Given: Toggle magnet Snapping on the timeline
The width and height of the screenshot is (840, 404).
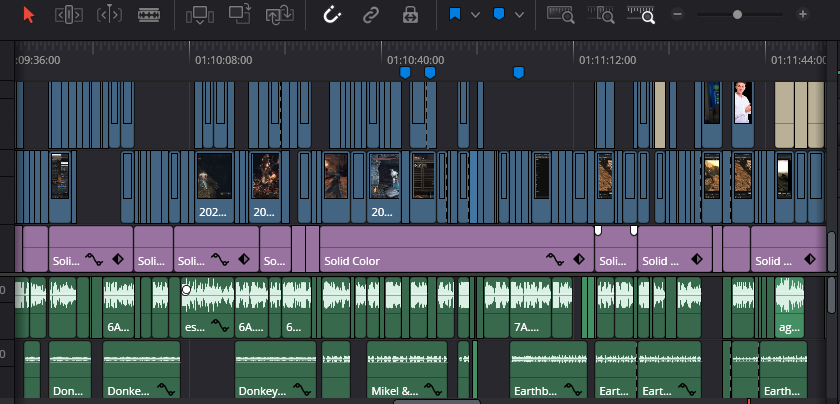Looking at the screenshot, I should pyautogui.click(x=332, y=15).
